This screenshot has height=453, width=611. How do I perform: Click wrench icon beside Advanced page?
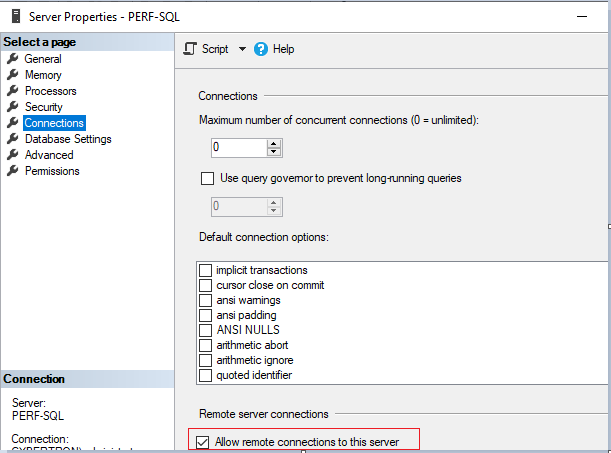coord(12,155)
